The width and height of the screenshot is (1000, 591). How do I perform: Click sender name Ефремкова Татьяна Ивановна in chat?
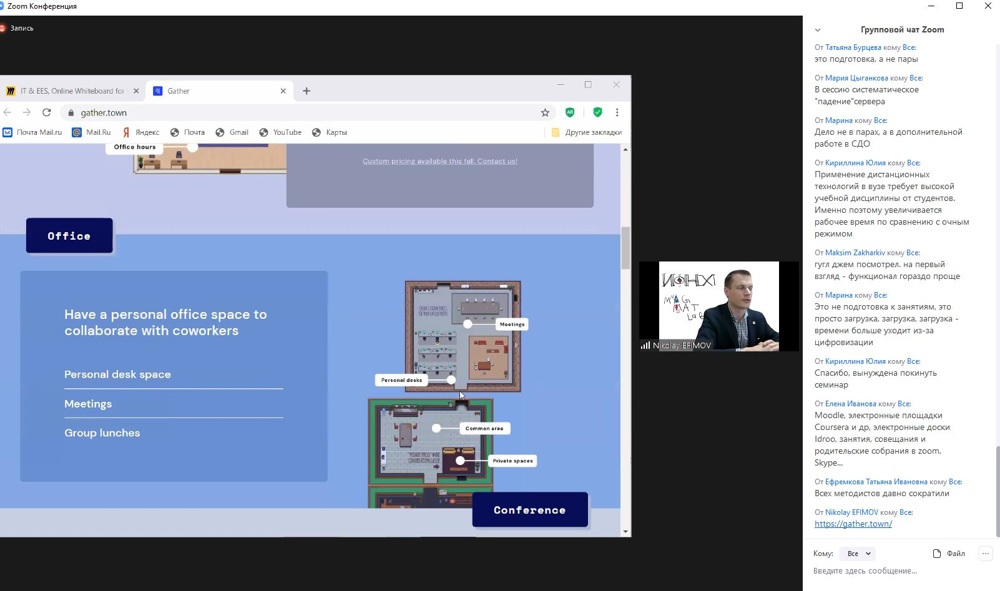pyautogui.click(x=876, y=482)
